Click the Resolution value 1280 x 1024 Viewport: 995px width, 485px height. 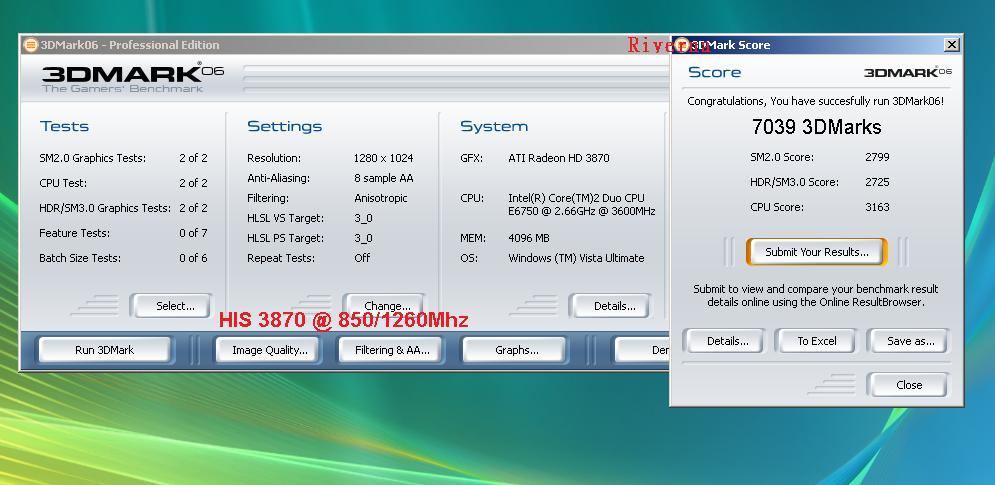(383, 158)
